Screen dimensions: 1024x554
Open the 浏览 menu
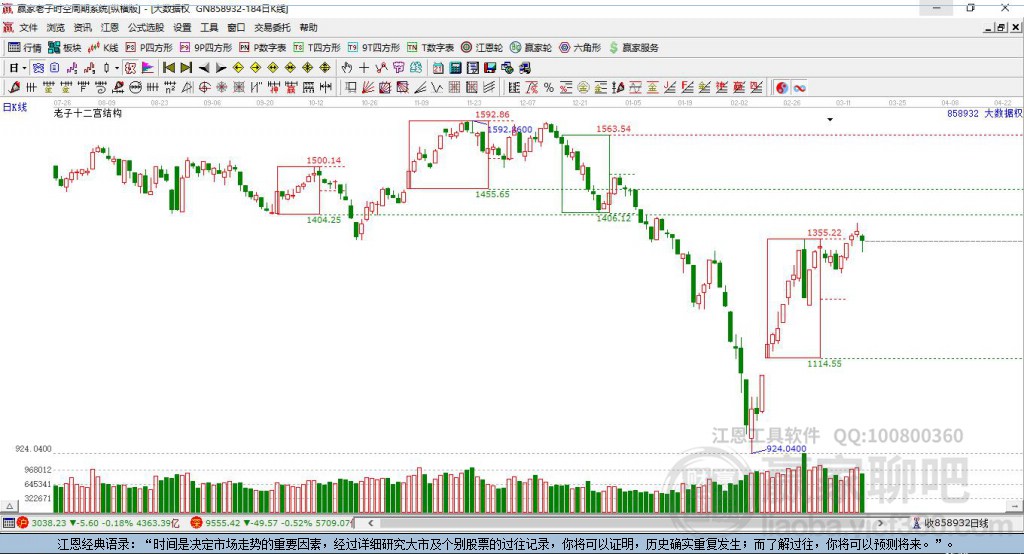56,27
